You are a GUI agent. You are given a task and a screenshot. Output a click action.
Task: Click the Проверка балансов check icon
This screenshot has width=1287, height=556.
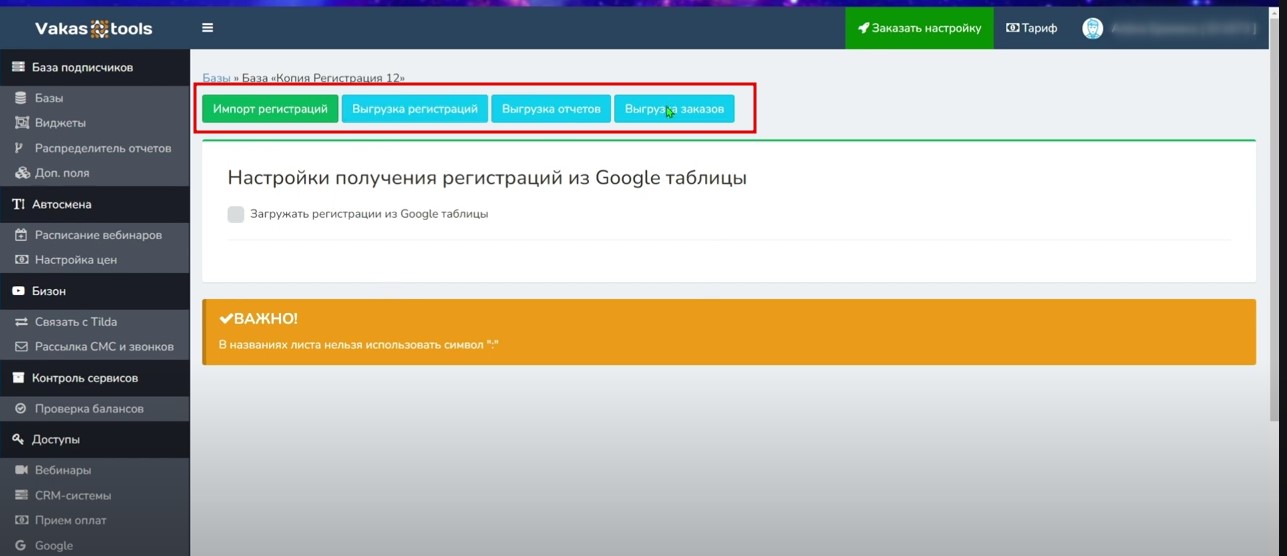pos(21,409)
